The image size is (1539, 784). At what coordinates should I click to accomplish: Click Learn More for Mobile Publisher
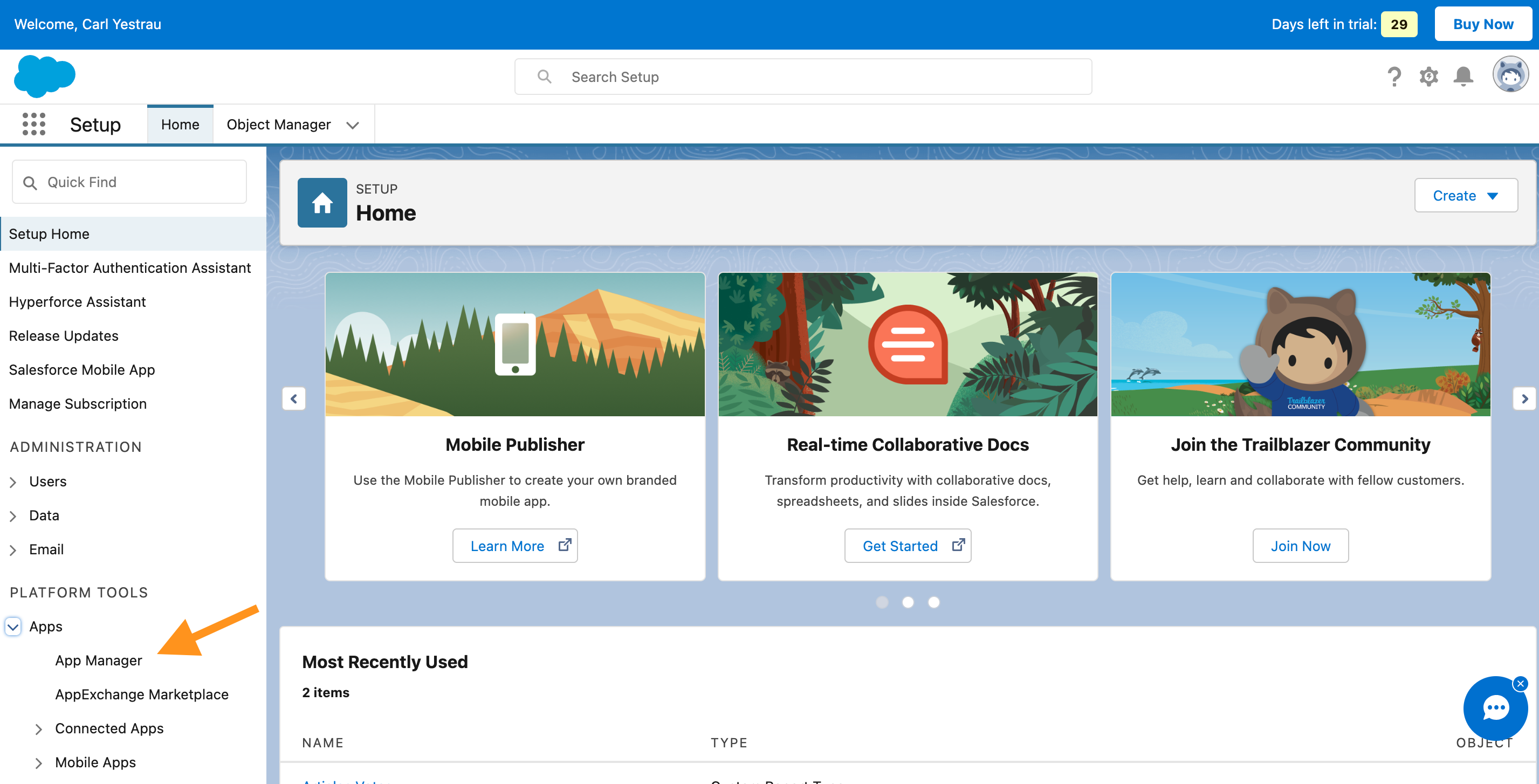click(x=515, y=545)
